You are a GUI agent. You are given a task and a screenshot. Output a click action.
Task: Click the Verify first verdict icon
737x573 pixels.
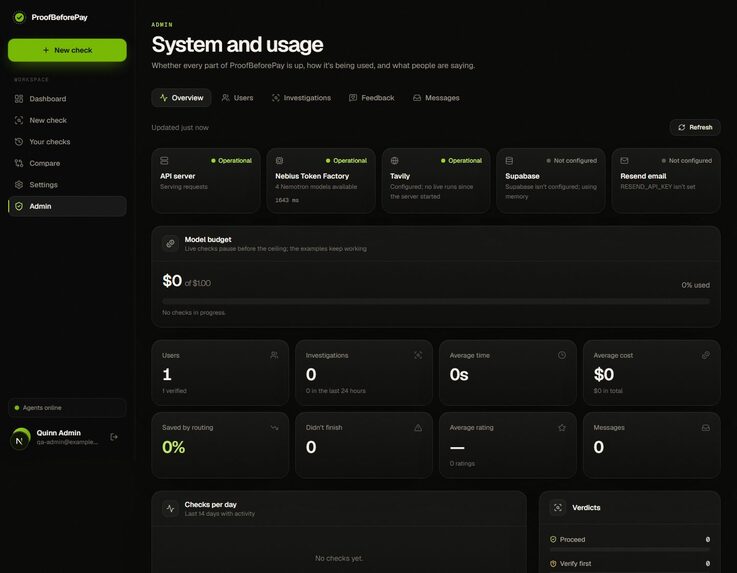pos(553,564)
